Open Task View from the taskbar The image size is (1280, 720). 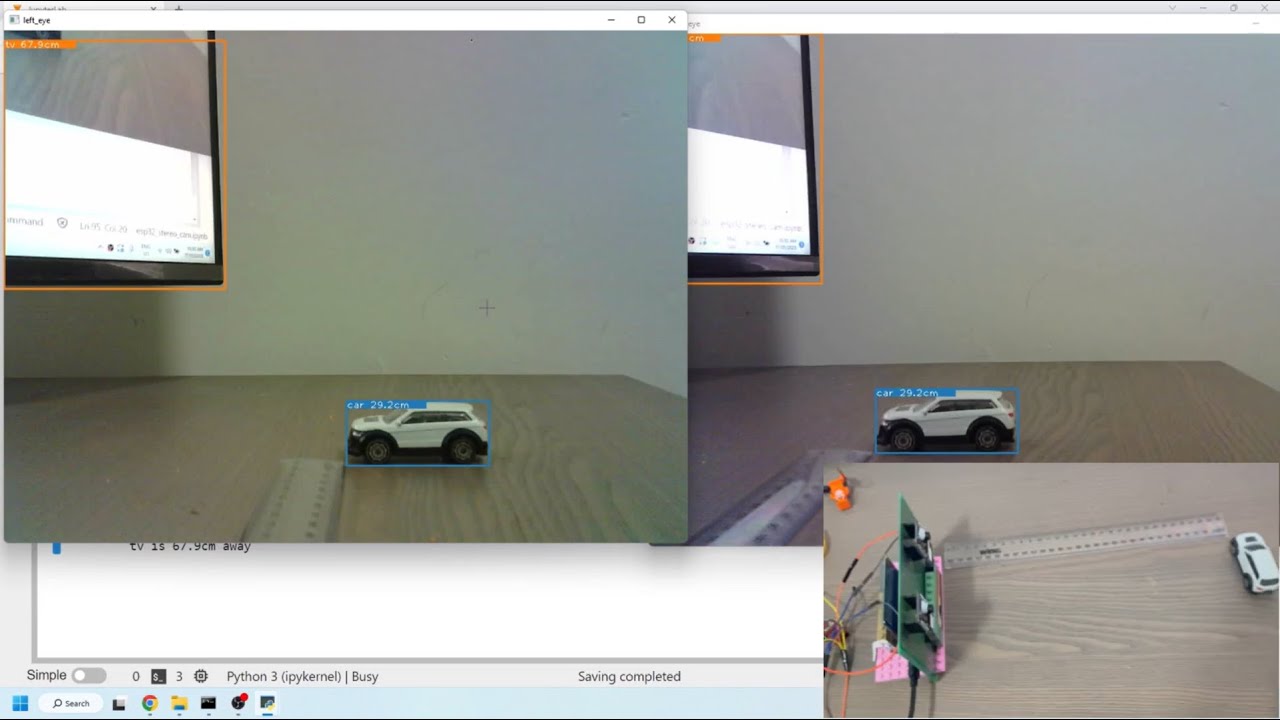[x=119, y=703]
